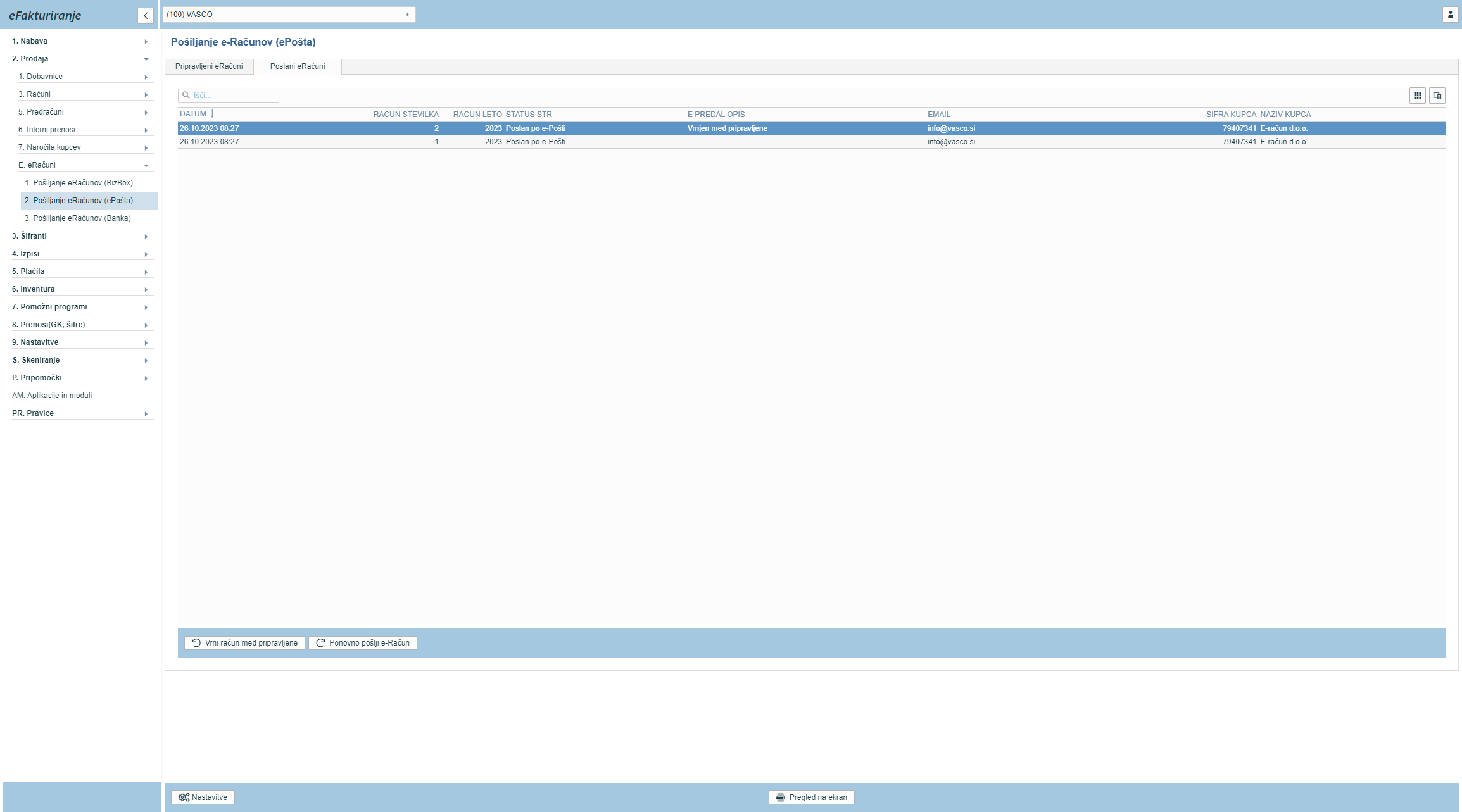Expand the 4. Izpisi menu
This screenshot has width=1462, height=812.
point(82,254)
